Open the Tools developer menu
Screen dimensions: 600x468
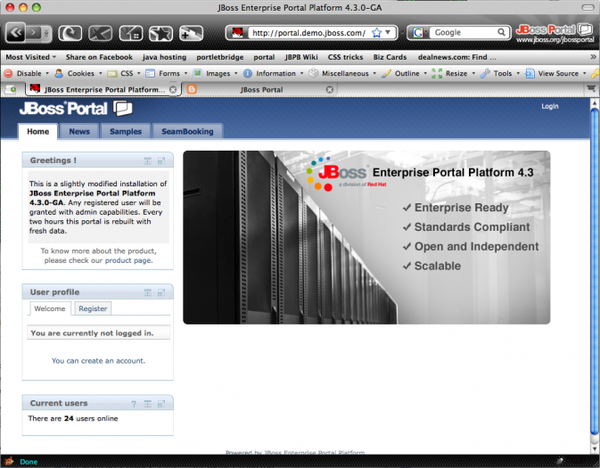coord(500,73)
